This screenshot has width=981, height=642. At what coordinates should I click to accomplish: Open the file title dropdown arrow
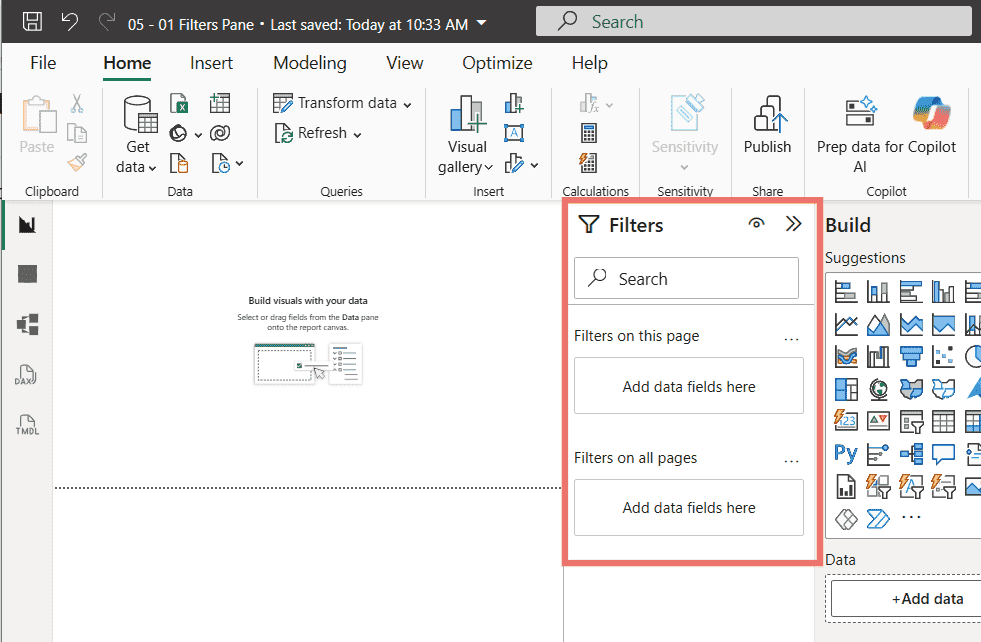click(481, 23)
